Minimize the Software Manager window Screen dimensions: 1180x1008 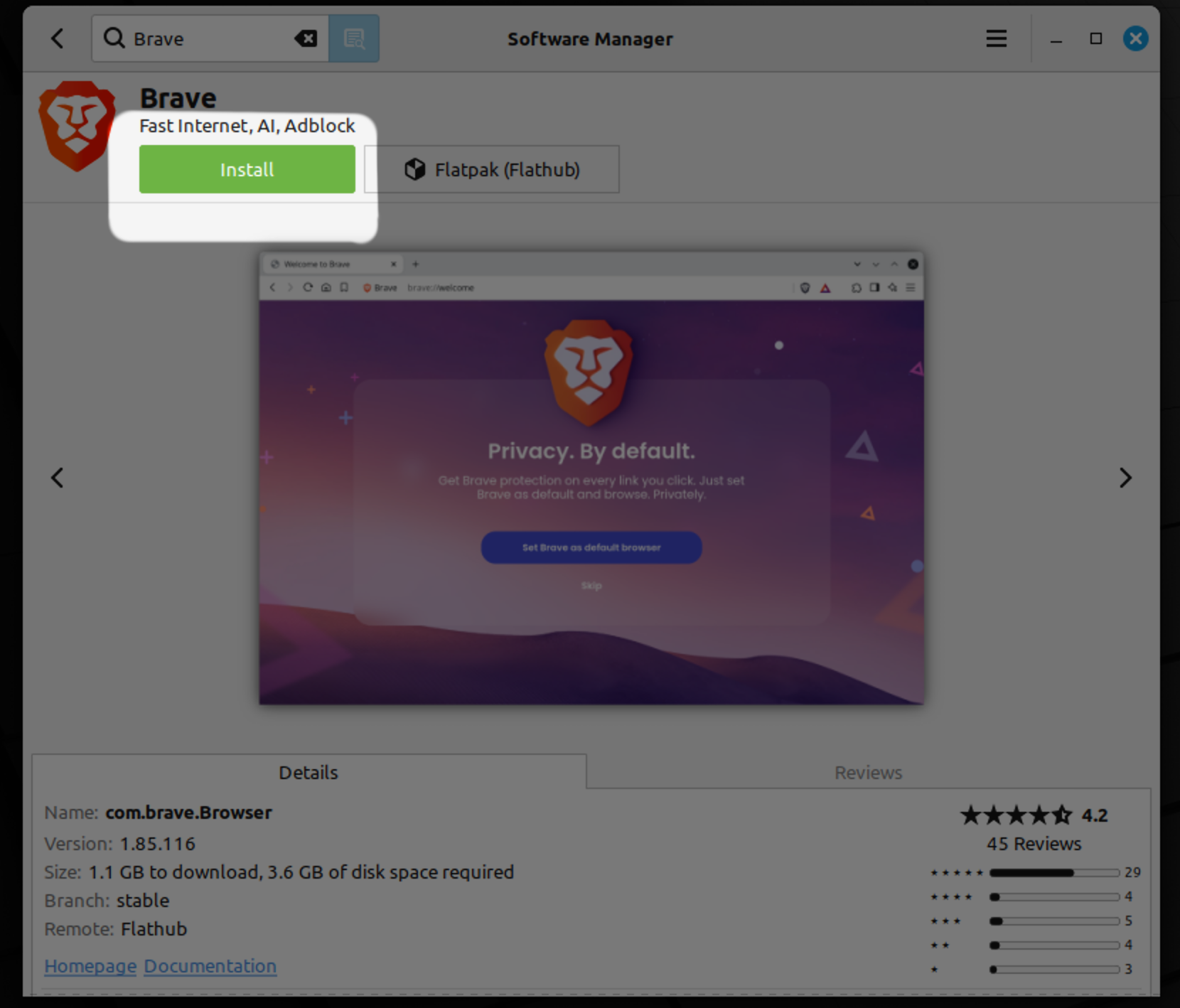click(1056, 39)
